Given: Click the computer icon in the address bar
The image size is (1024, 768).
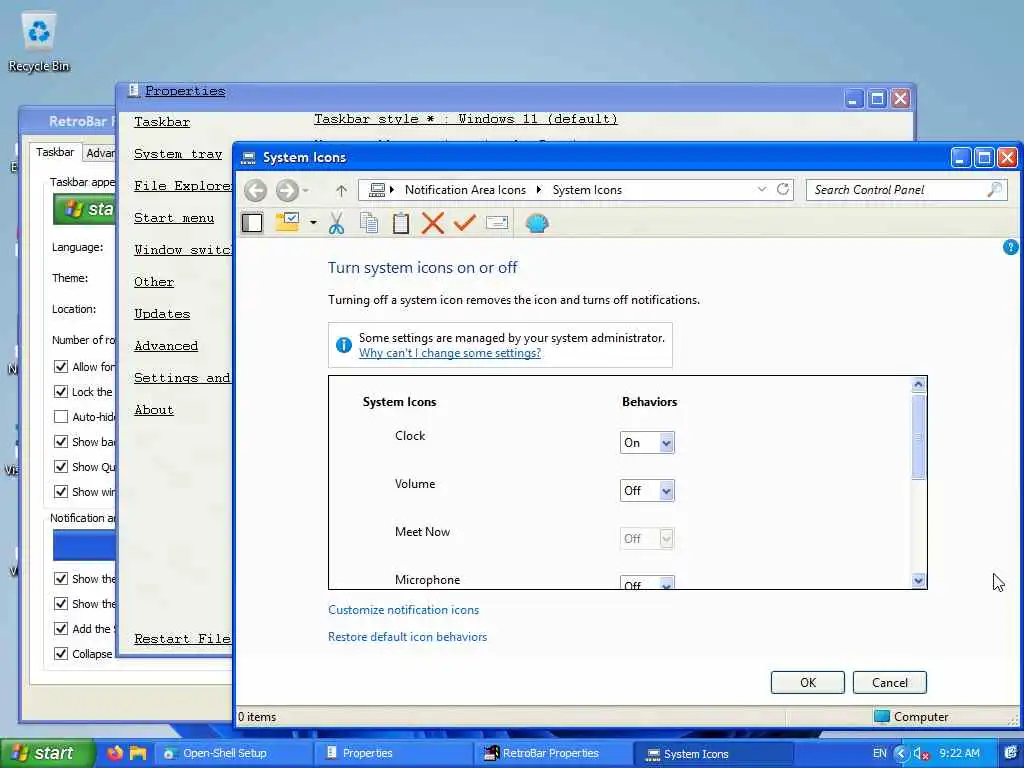Looking at the screenshot, I should (377, 190).
